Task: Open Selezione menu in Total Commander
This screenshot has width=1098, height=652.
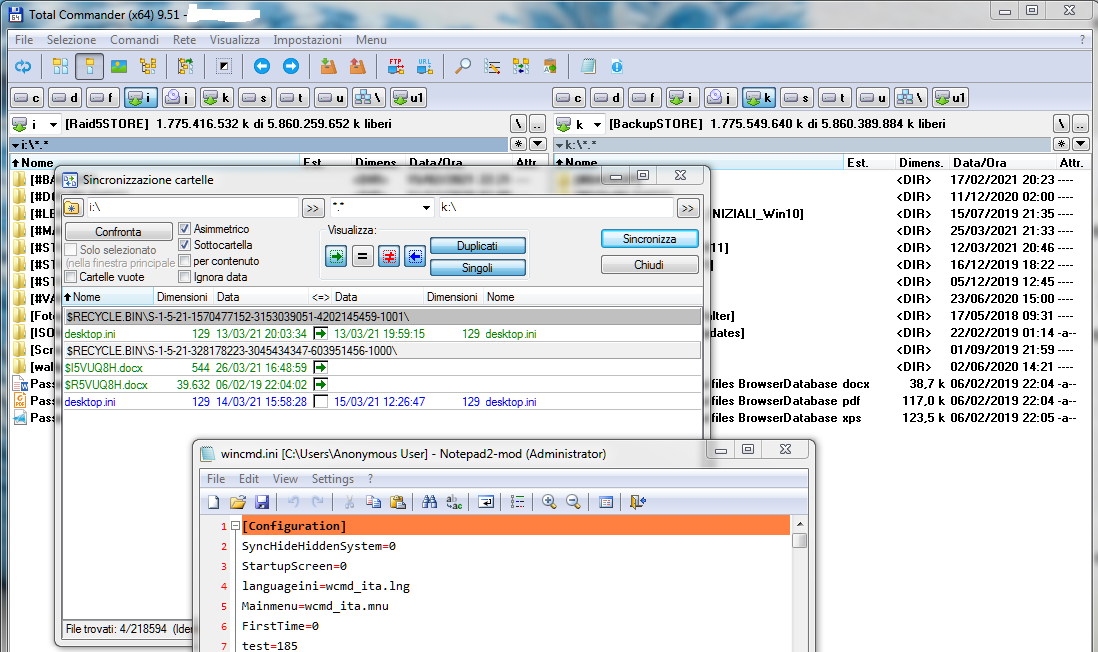Action: (71, 40)
